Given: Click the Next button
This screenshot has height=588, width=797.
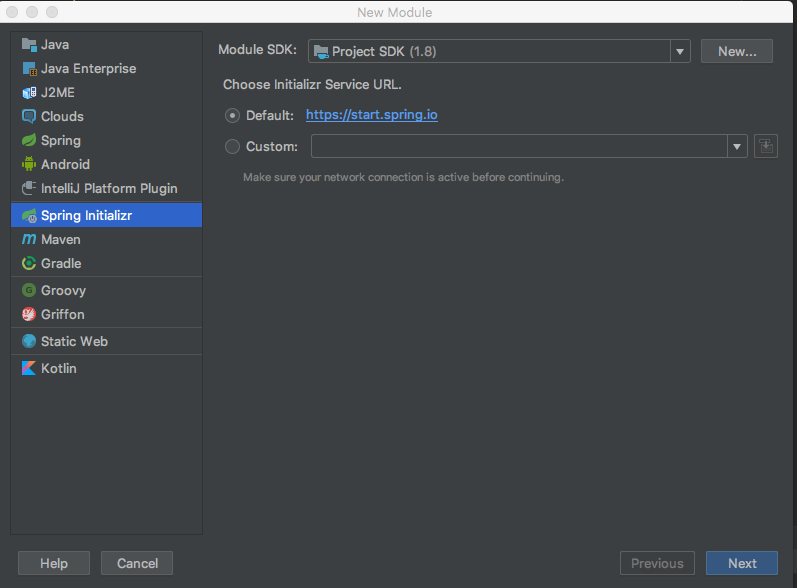Looking at the screenshot, I should [x=742, y=563].
